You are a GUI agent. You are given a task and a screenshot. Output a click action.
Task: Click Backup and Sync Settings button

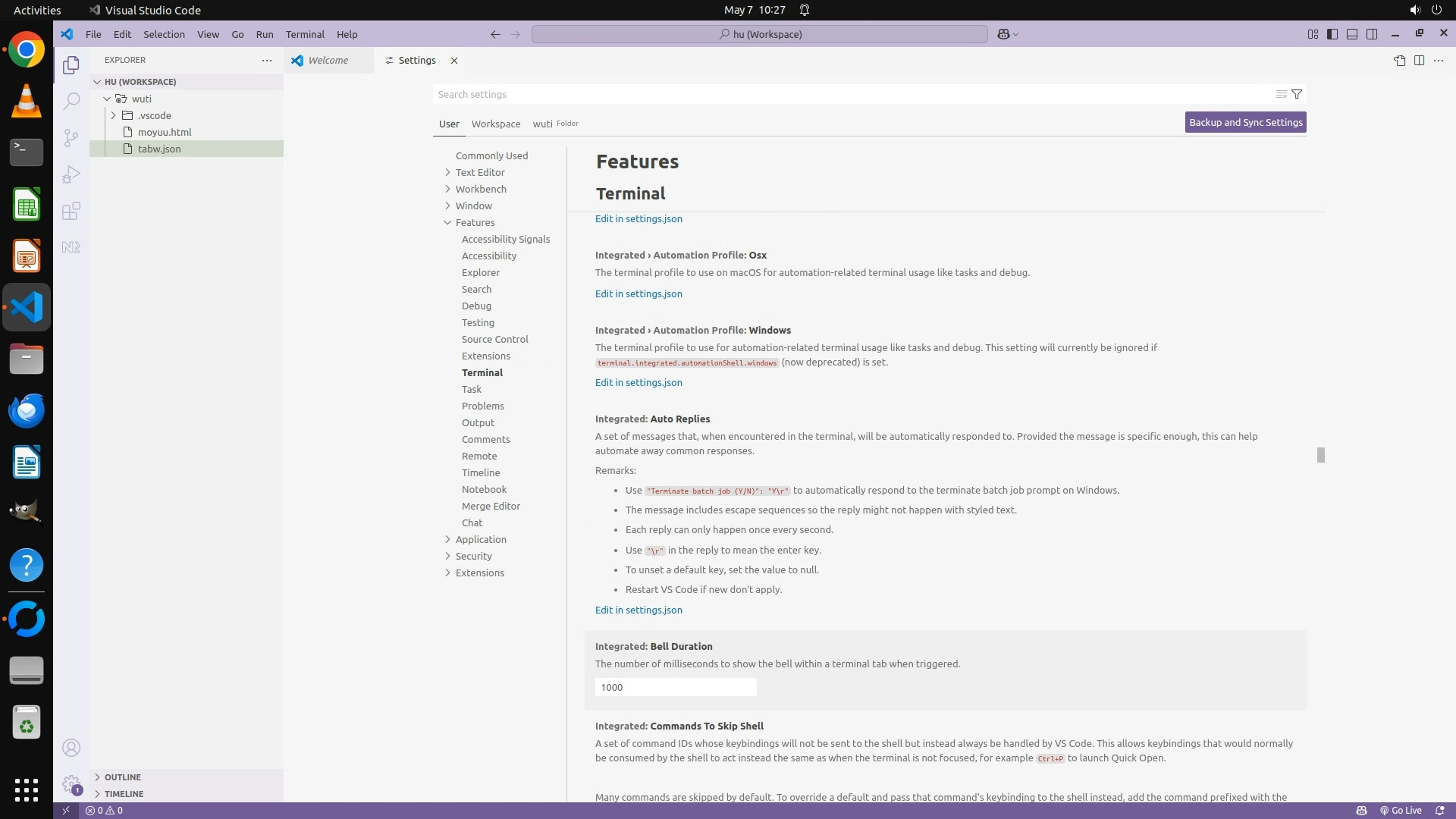click(1245, 122)
